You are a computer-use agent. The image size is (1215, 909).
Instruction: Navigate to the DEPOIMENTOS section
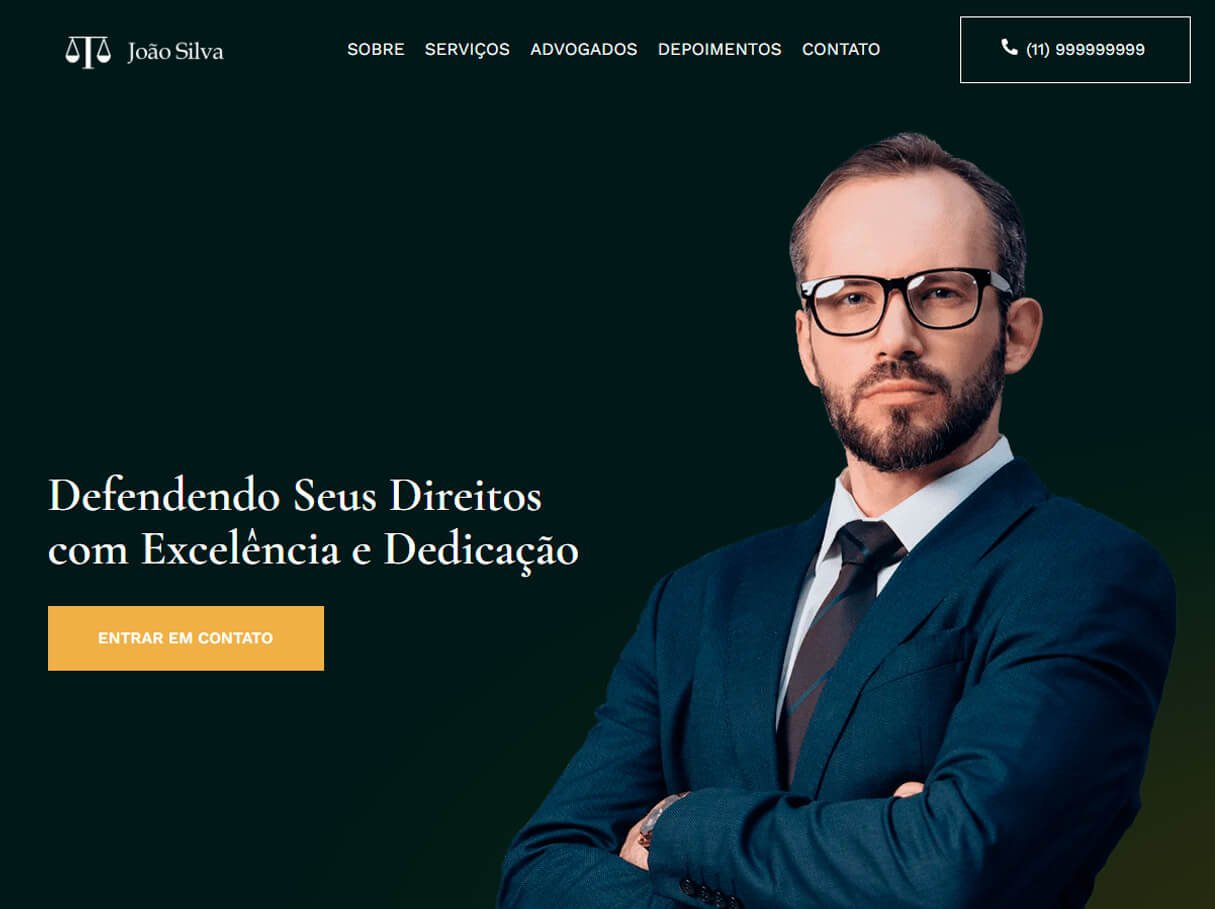tap(720, 49)
